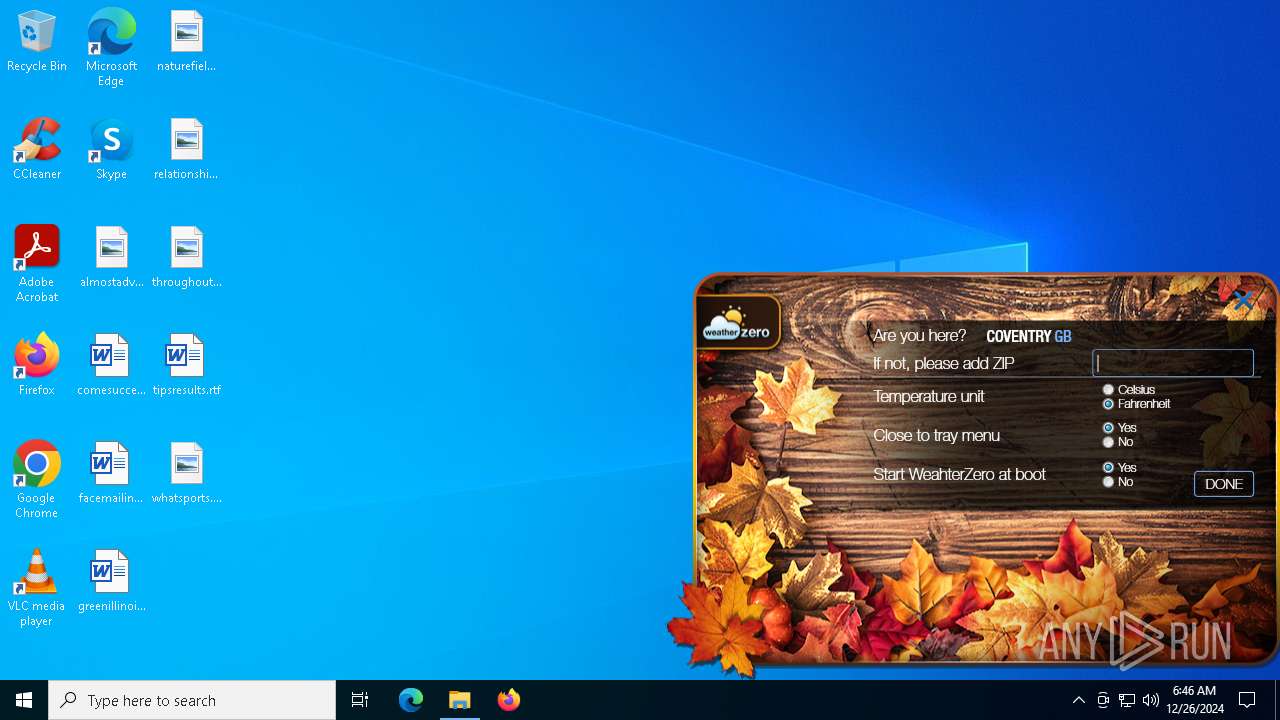Click the COVENTRY GB location text
1280x720 pixels.
click(1028, 336)
